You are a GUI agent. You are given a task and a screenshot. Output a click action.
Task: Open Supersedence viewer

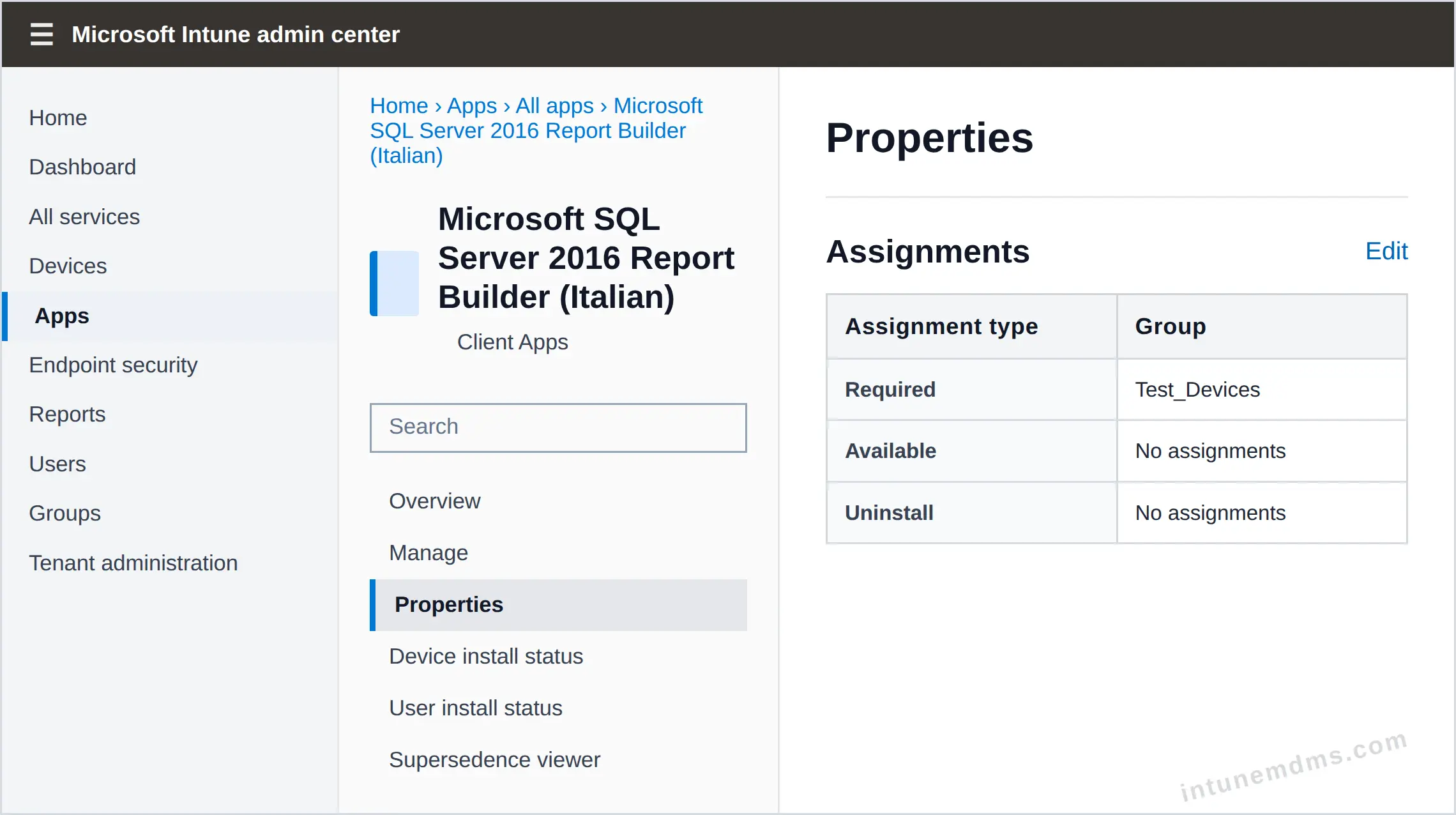tap(495, 759)
